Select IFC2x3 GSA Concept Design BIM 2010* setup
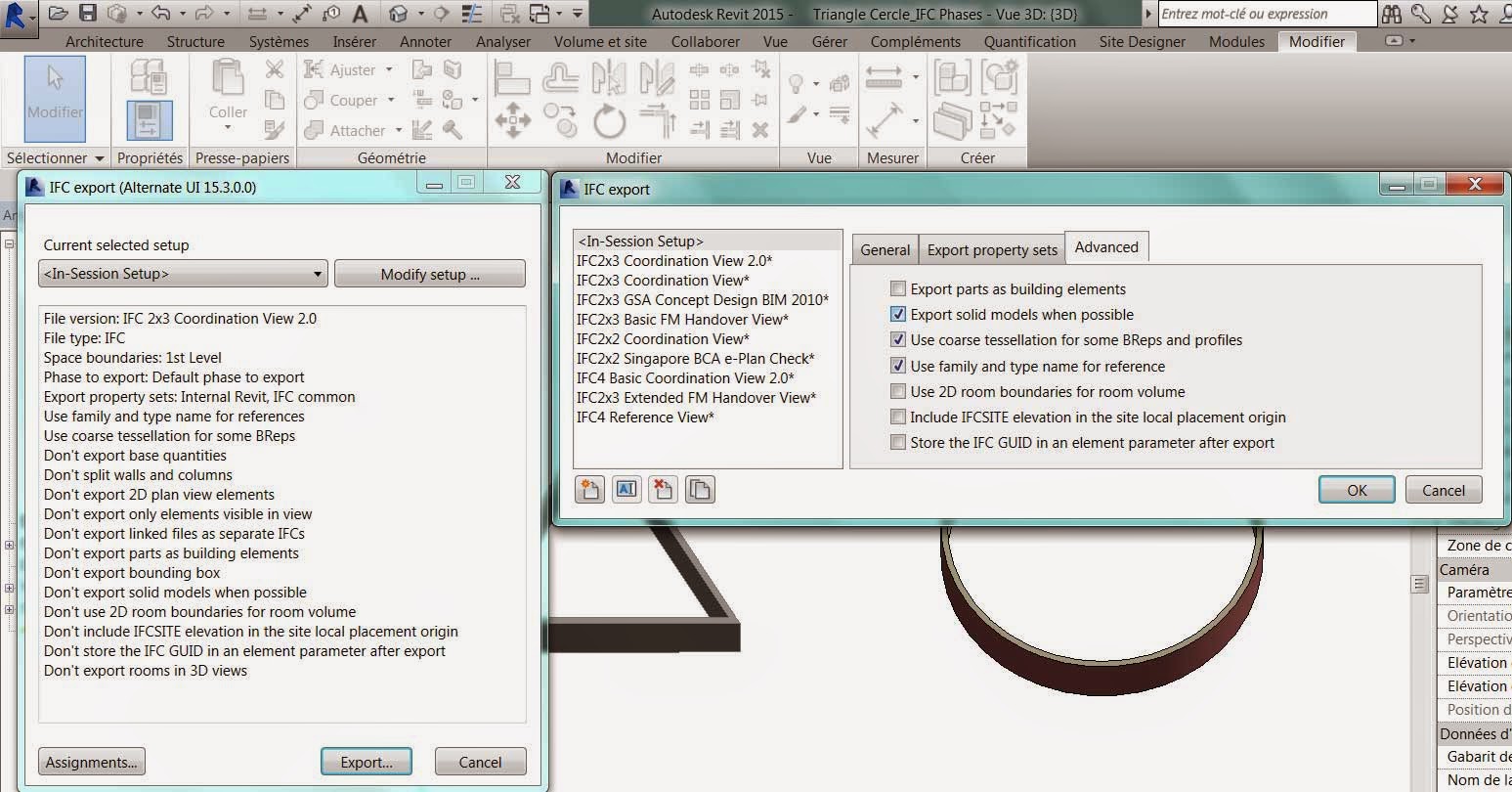 (x=703, y=299)
